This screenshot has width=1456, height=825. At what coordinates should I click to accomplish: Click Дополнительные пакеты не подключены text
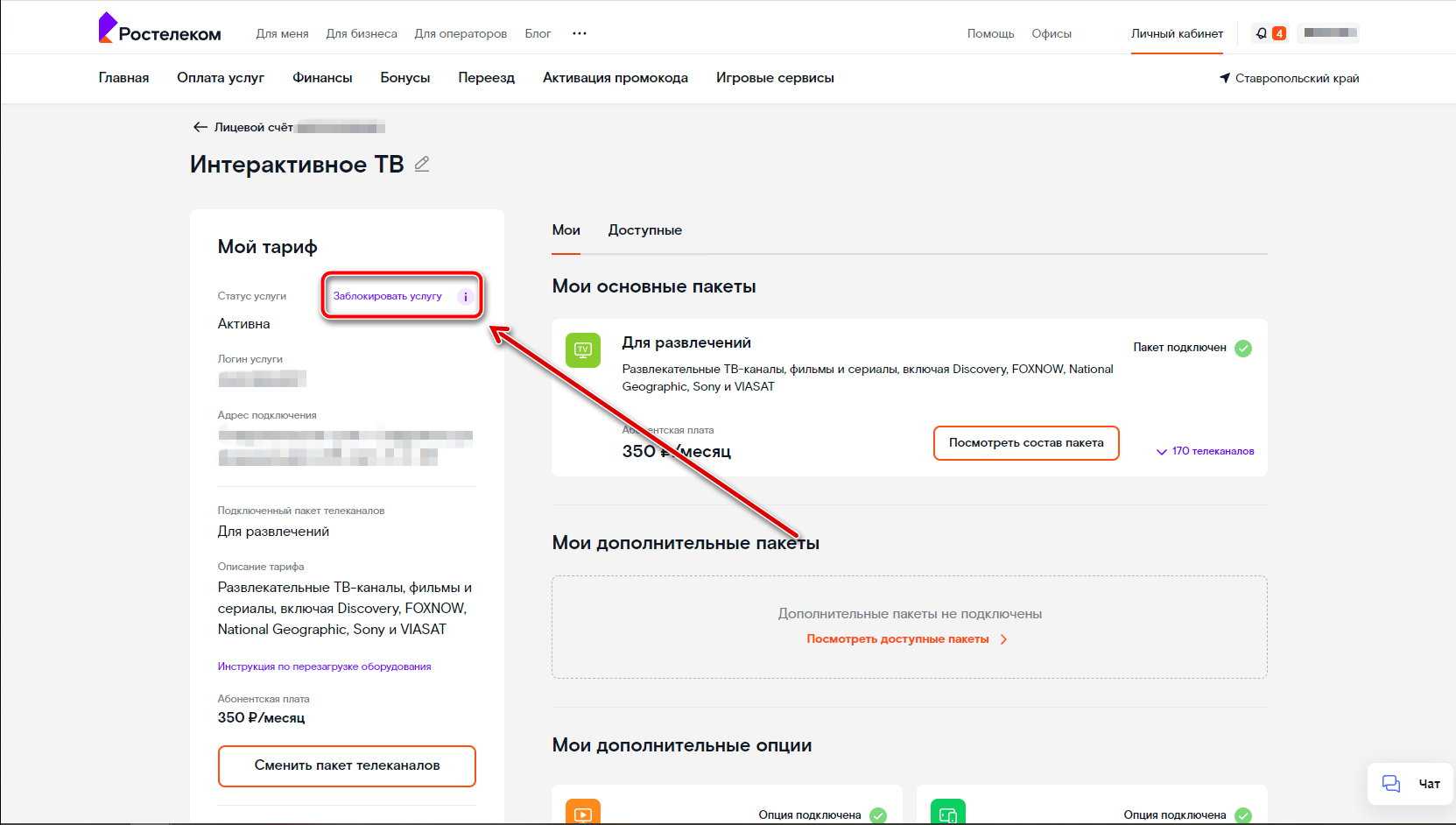point(910,614)
